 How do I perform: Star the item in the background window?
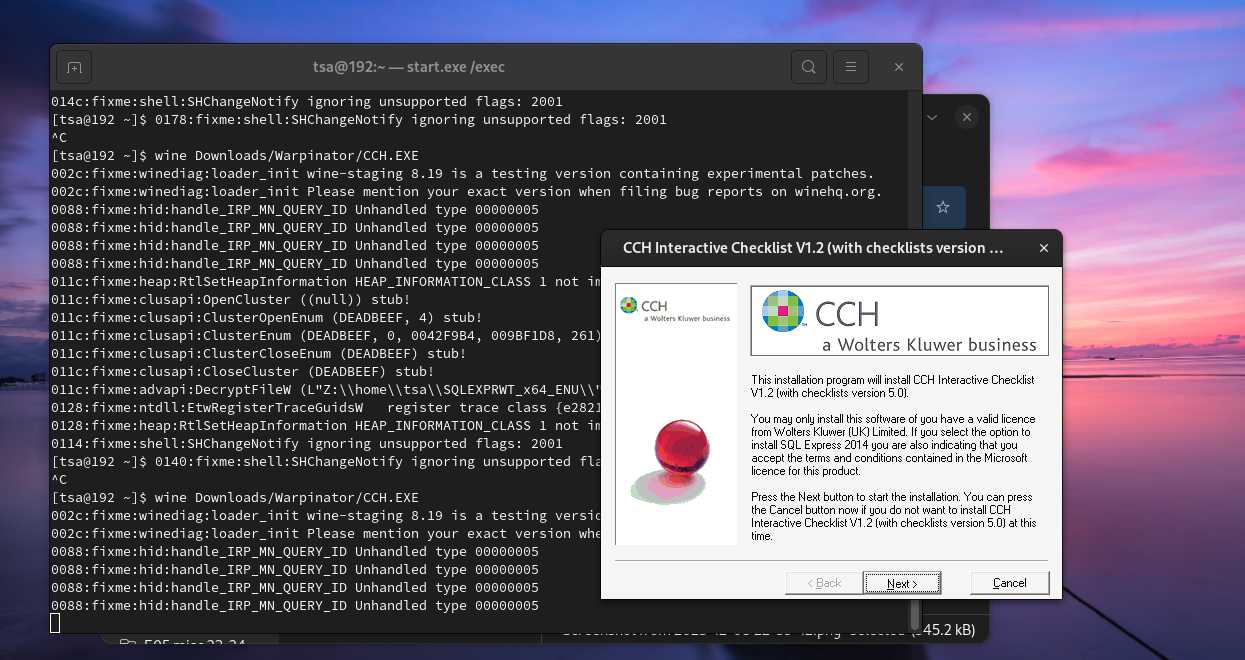click(x=942, y=207)
